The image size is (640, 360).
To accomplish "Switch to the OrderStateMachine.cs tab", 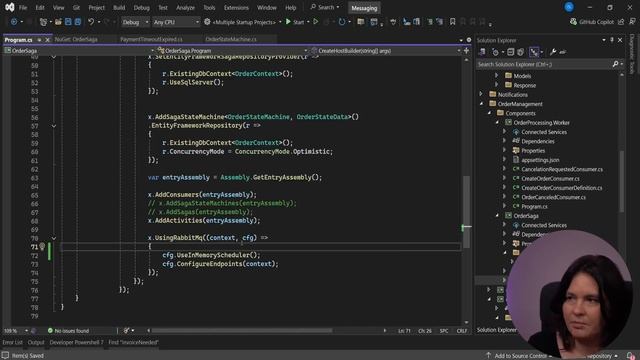I will click(x=231, y=40).
